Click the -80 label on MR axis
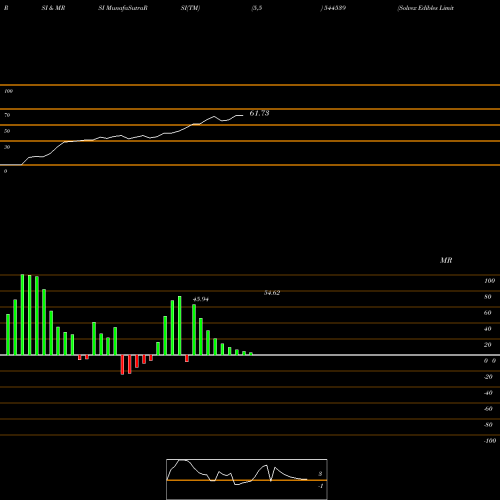The height and width of the screenshot is (500, 500). (x=488, y=425)
